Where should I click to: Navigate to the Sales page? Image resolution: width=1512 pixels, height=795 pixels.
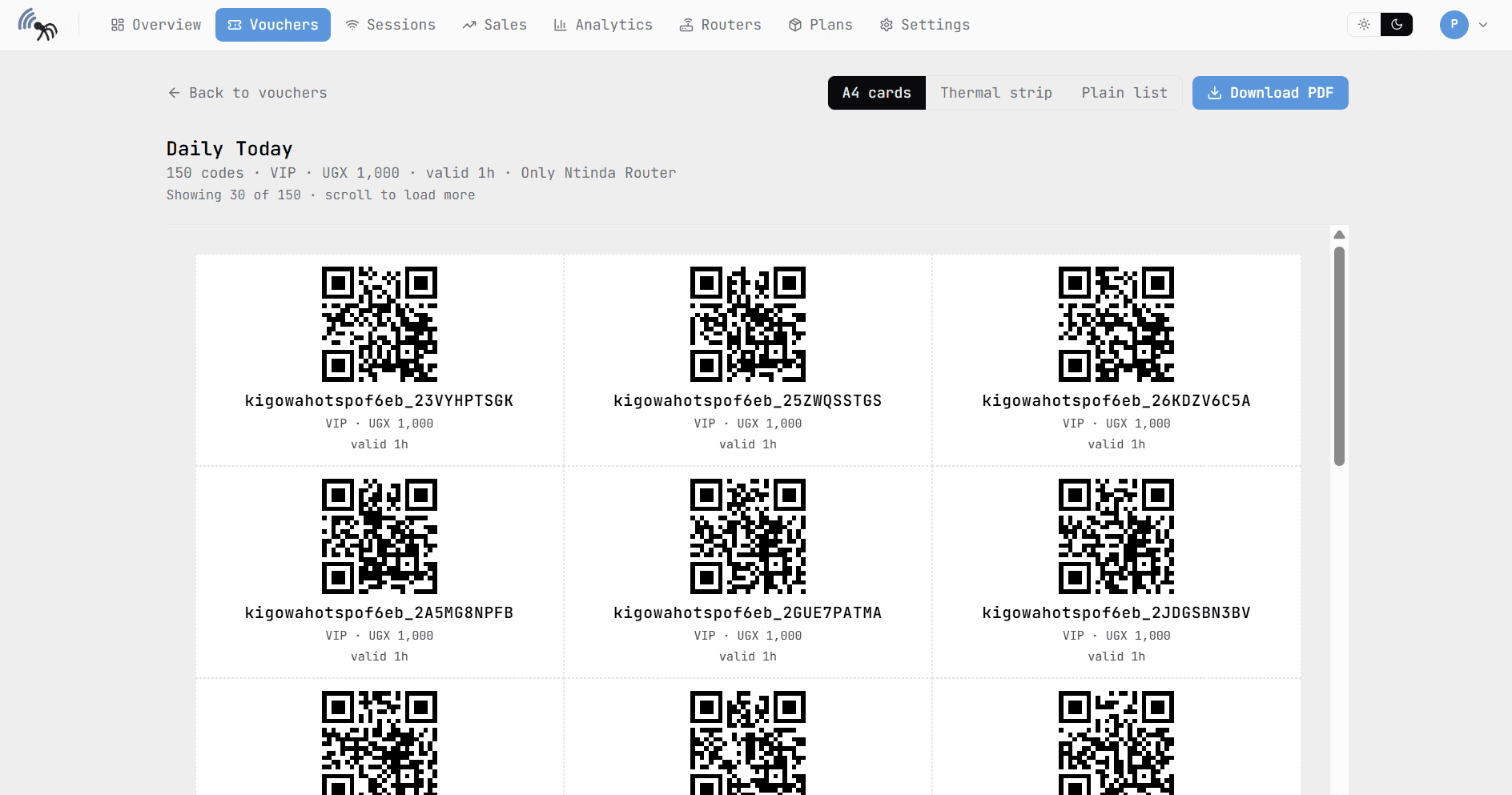point(494,25)
